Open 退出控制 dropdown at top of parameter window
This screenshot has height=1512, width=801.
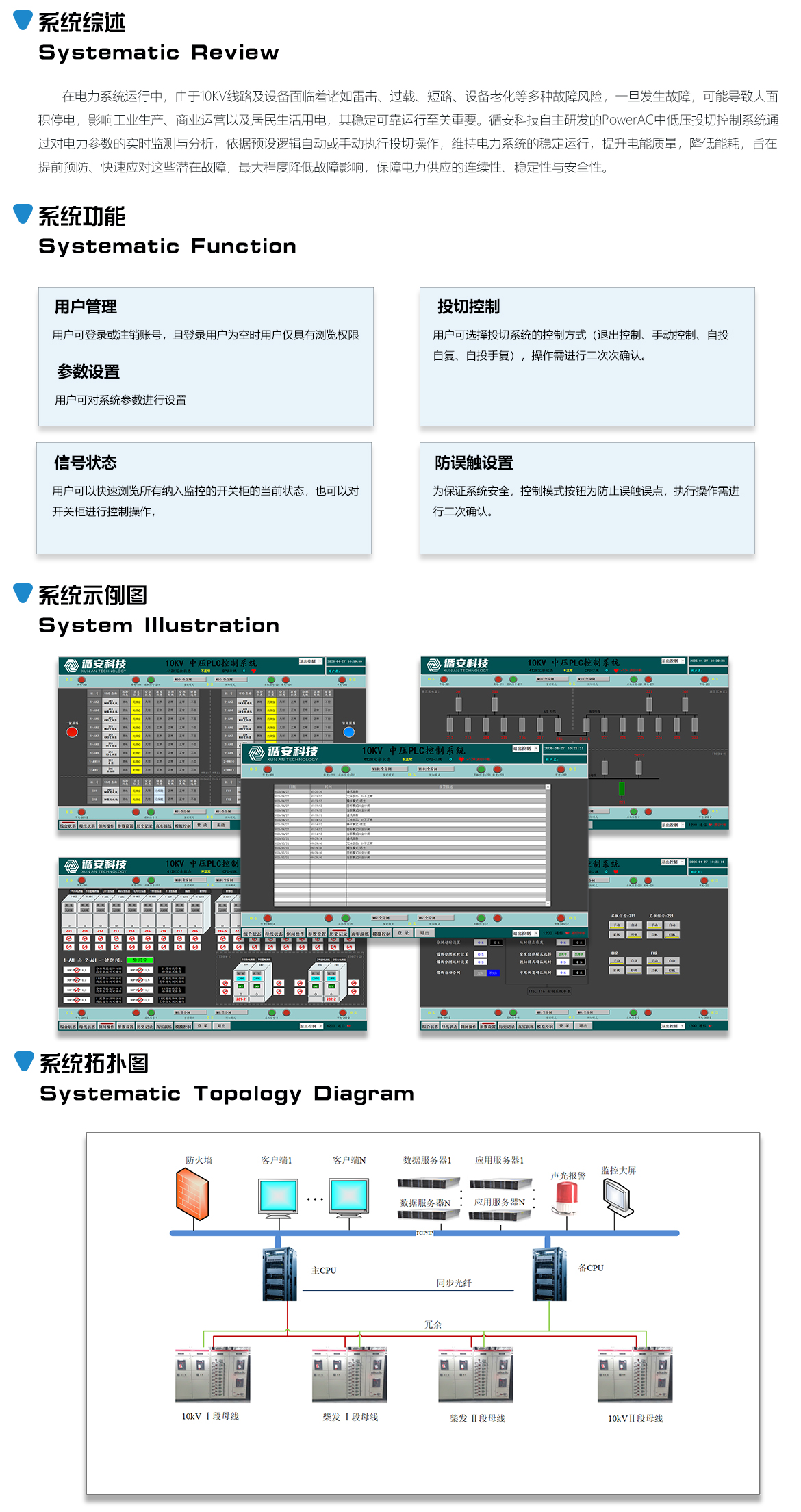[673, 862]
